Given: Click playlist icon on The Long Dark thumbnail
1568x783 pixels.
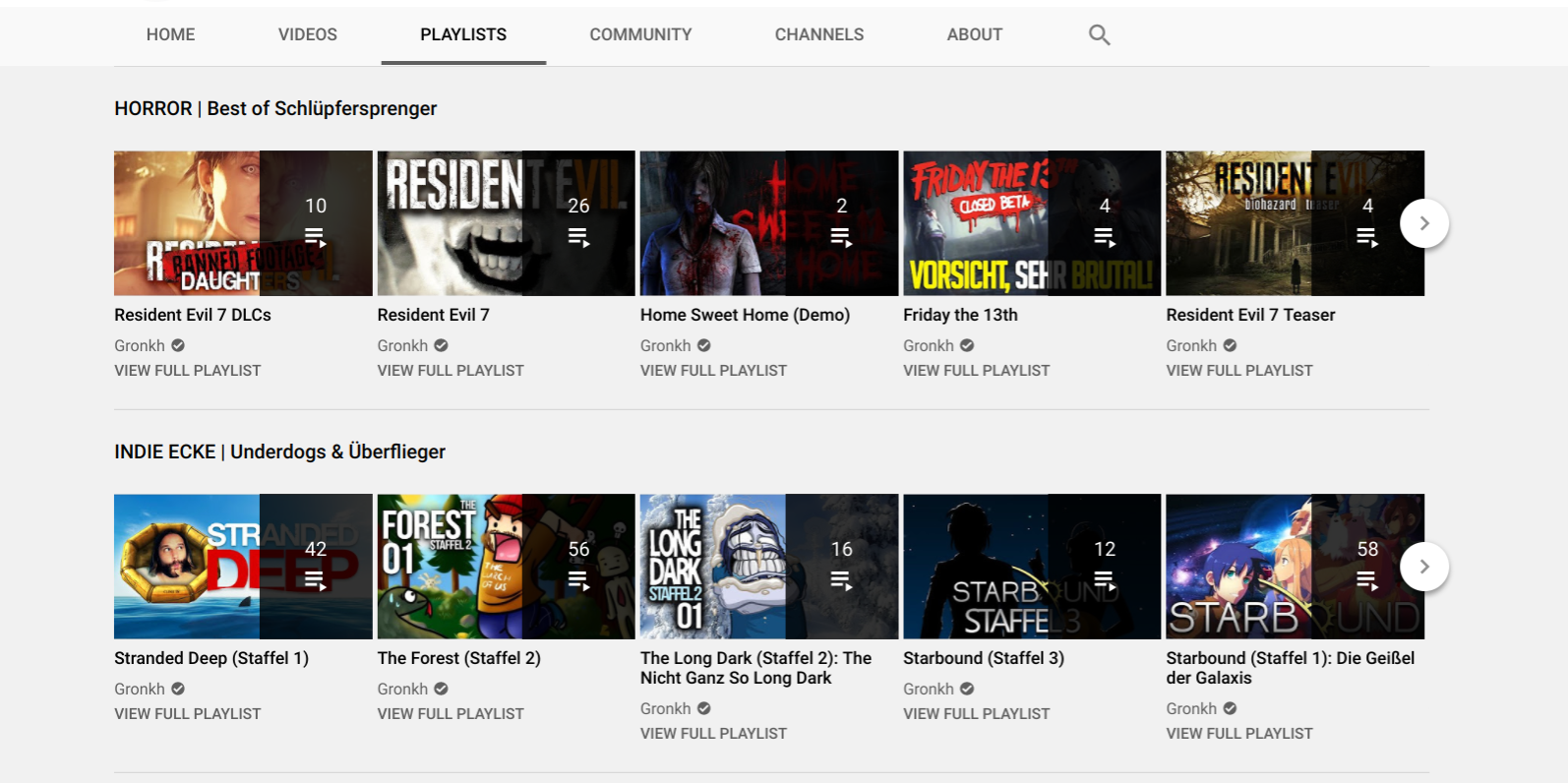Looking at the screenshot, I should pos(841,580).
